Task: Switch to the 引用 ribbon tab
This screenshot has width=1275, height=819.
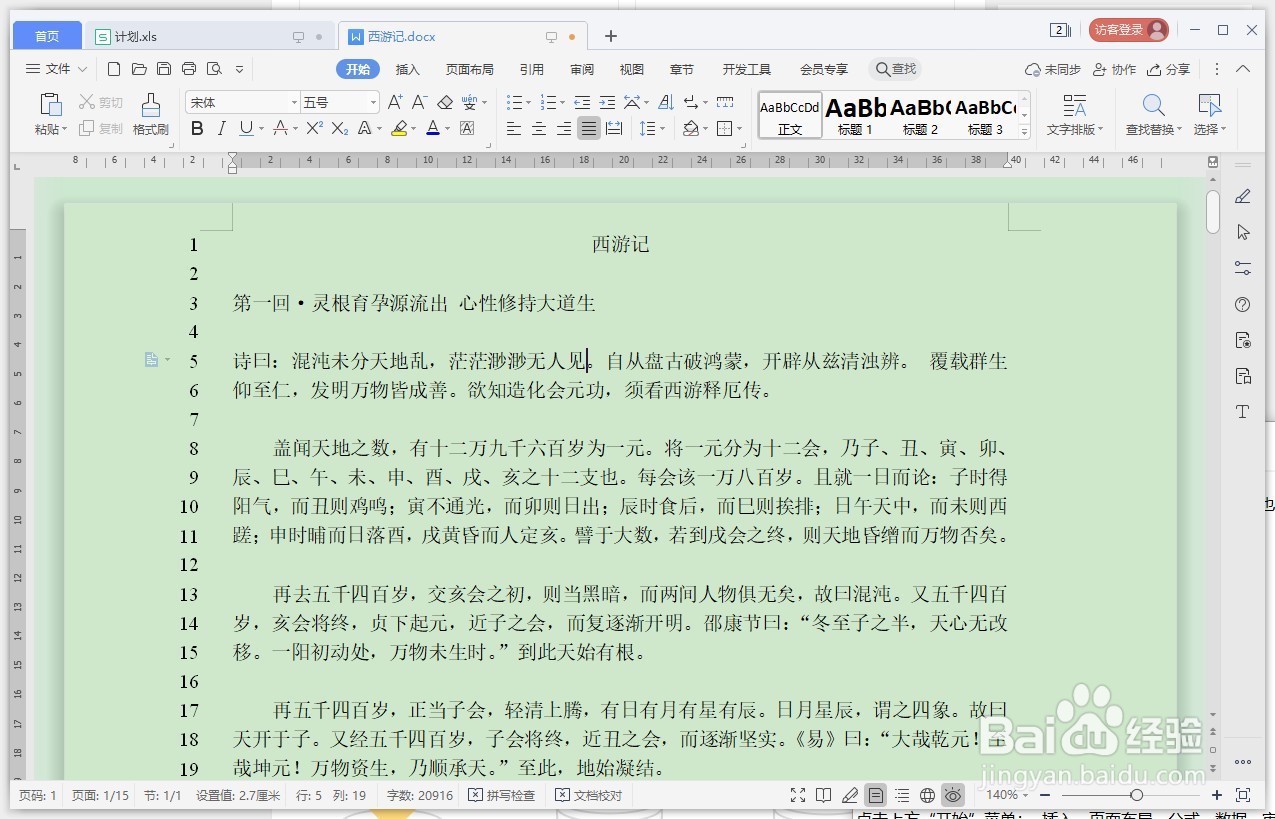Action: [532, 69]
